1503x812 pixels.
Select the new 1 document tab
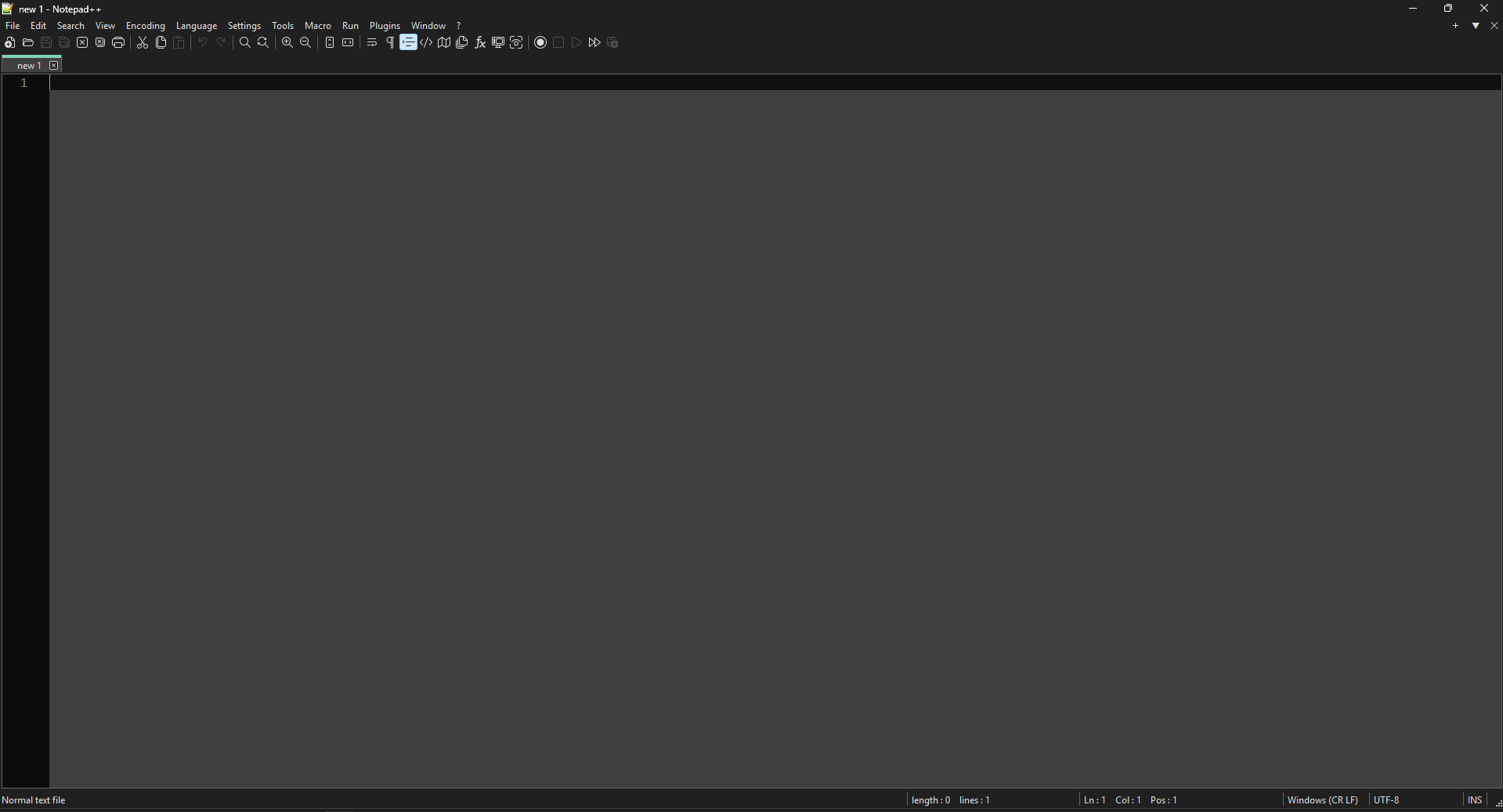point(28,66)
